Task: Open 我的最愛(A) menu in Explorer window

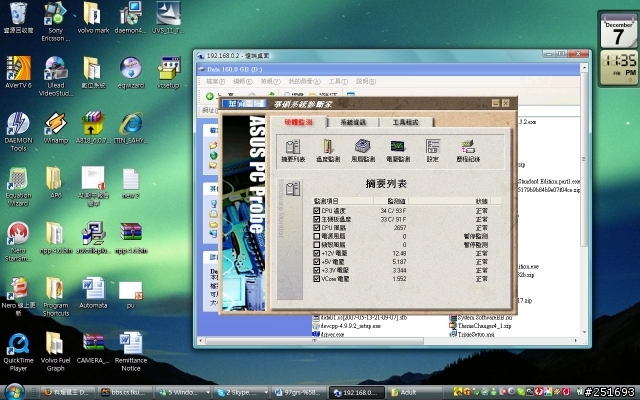Action: coord(304,82)
